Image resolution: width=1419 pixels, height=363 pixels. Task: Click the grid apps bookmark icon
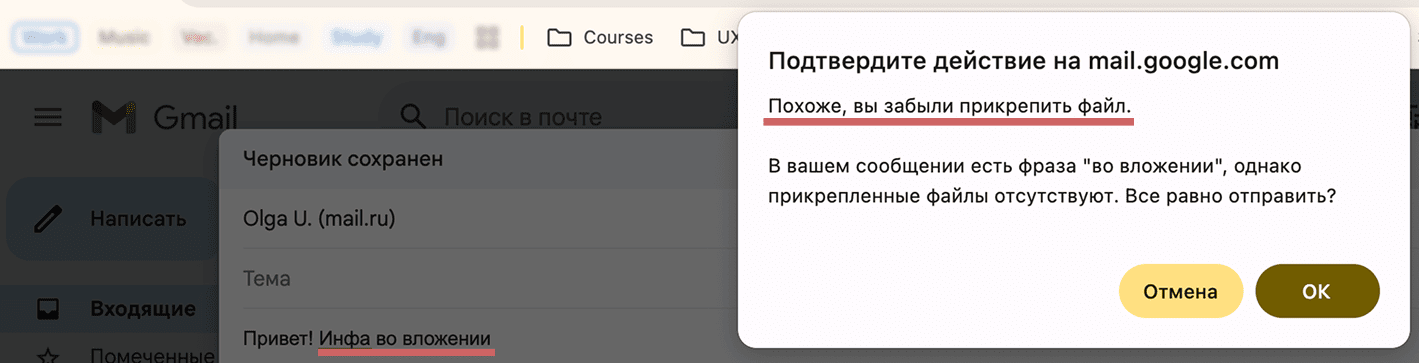point(487,38)
